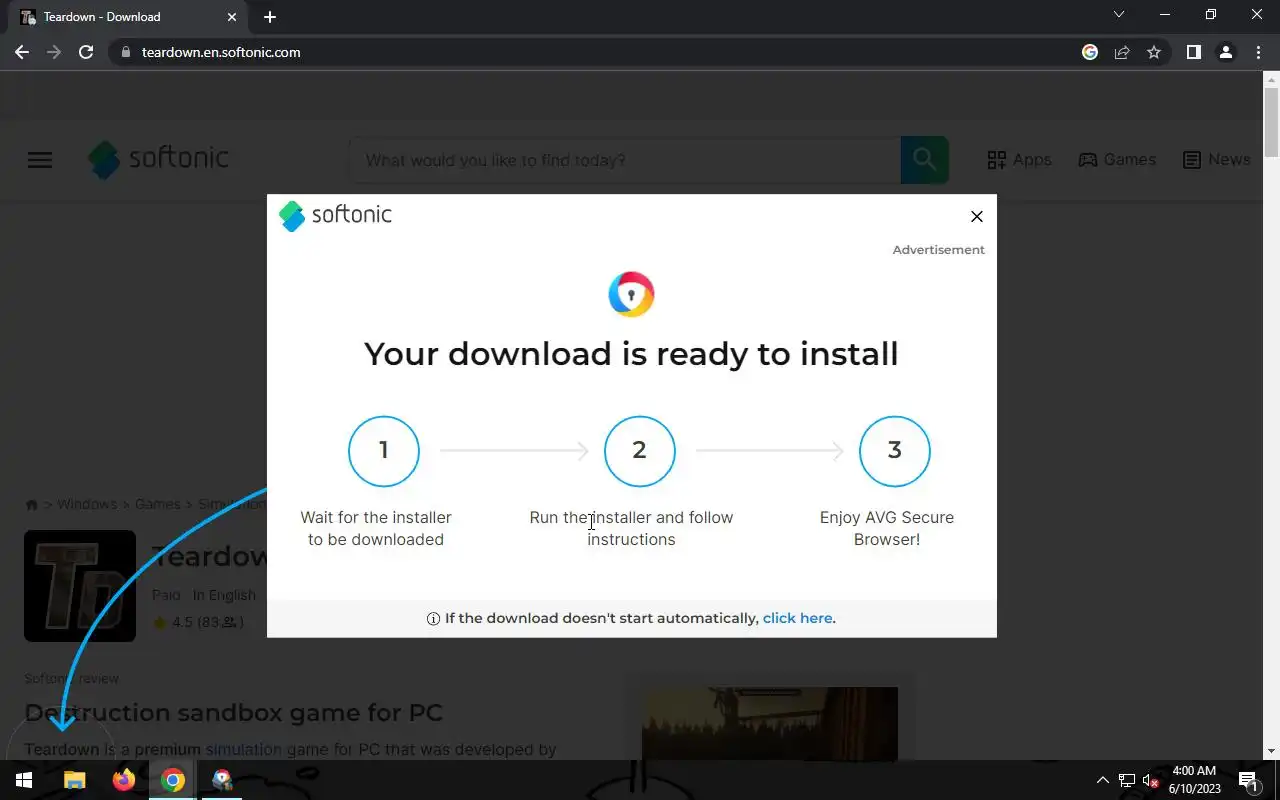
Task: Click the 'click here' download link
Action: (797, 618)
